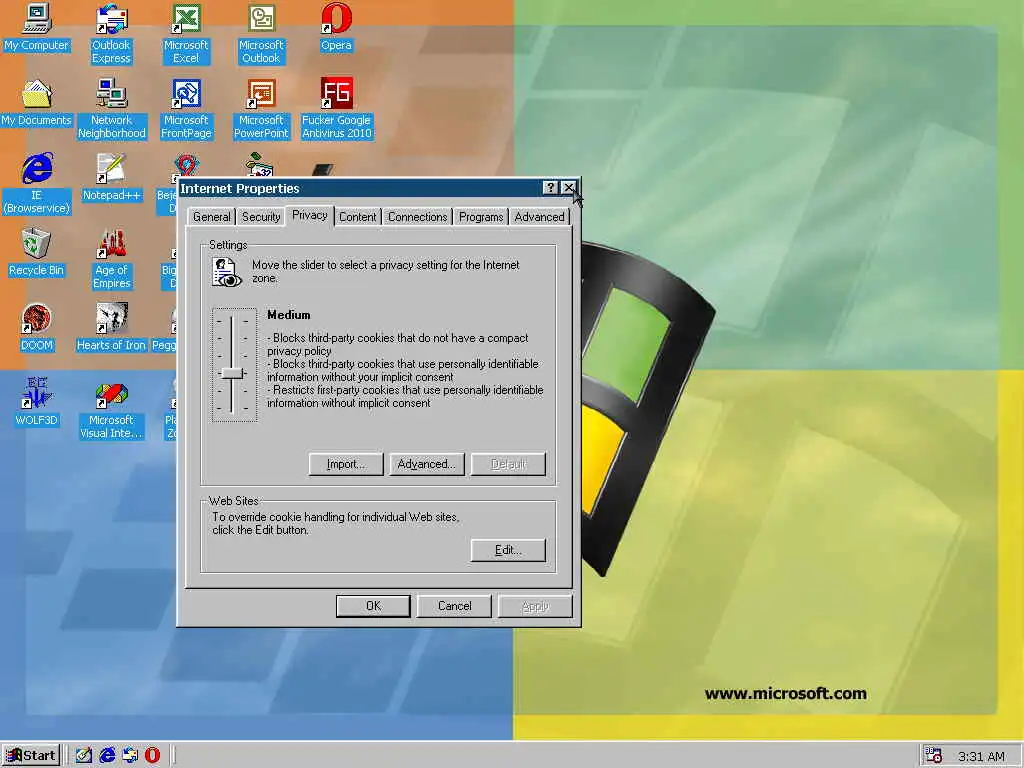The height and width of the screenshot is (768, 1024).
Task: Click the 3:31 AM clock in tray
Action: point(981,756)
